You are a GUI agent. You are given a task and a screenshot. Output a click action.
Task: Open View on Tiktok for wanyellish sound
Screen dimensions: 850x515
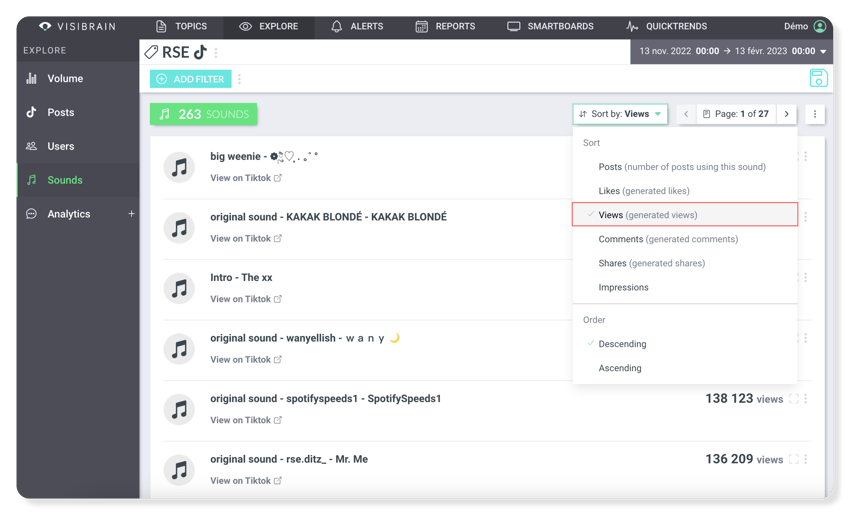click(x=246, y=359)
